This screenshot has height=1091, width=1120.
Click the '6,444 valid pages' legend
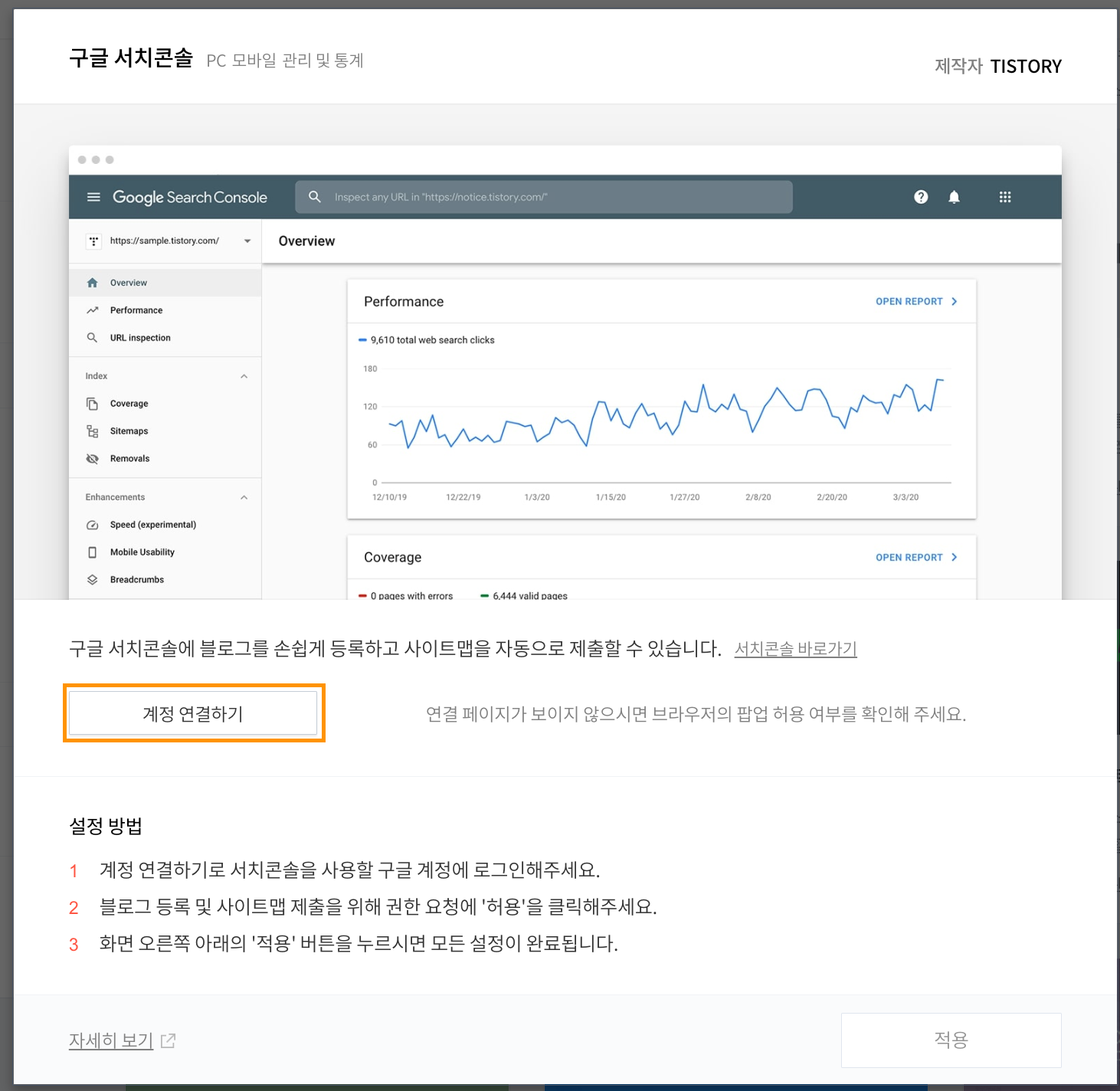coord(524,595)
